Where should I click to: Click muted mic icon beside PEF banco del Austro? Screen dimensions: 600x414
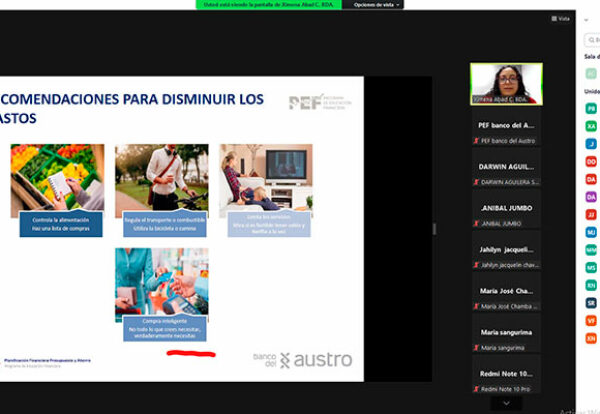coord(476,141)
